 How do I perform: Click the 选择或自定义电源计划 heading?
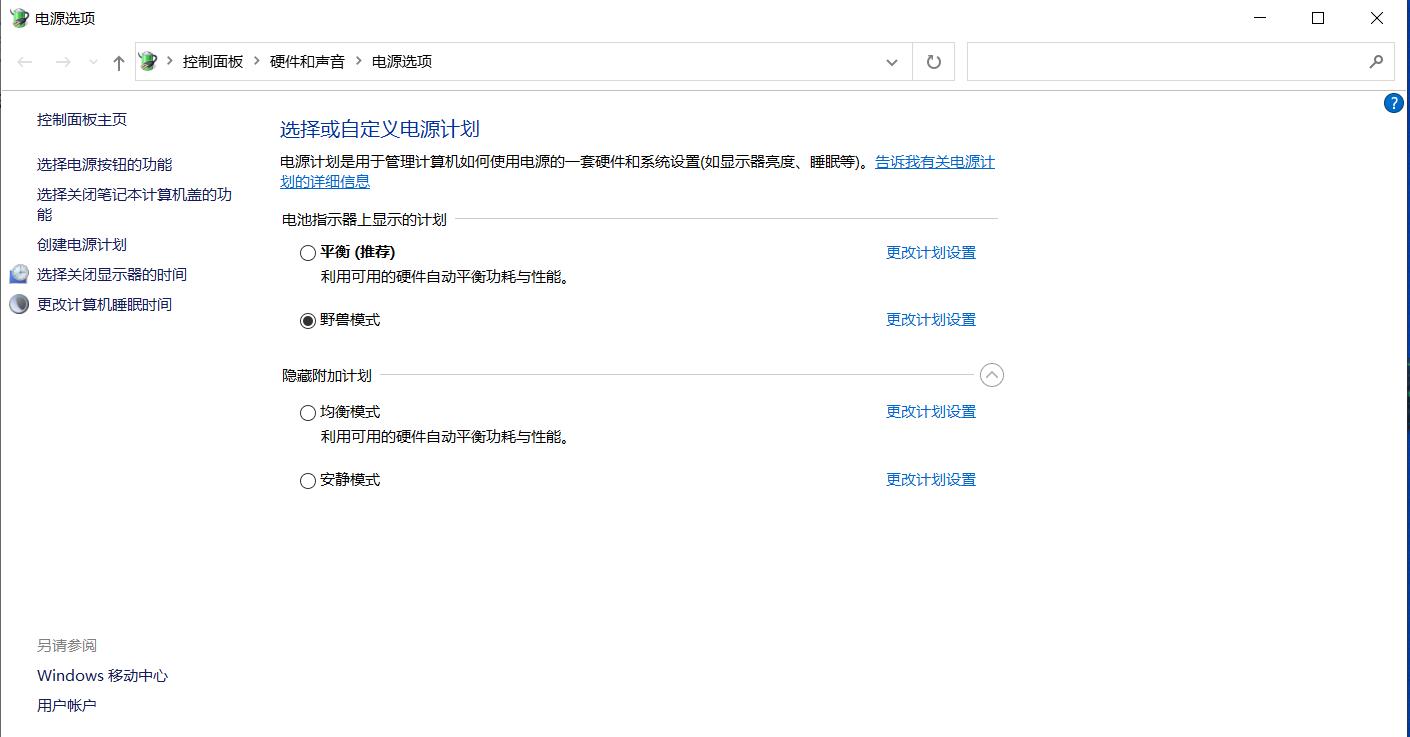point(380,129)
